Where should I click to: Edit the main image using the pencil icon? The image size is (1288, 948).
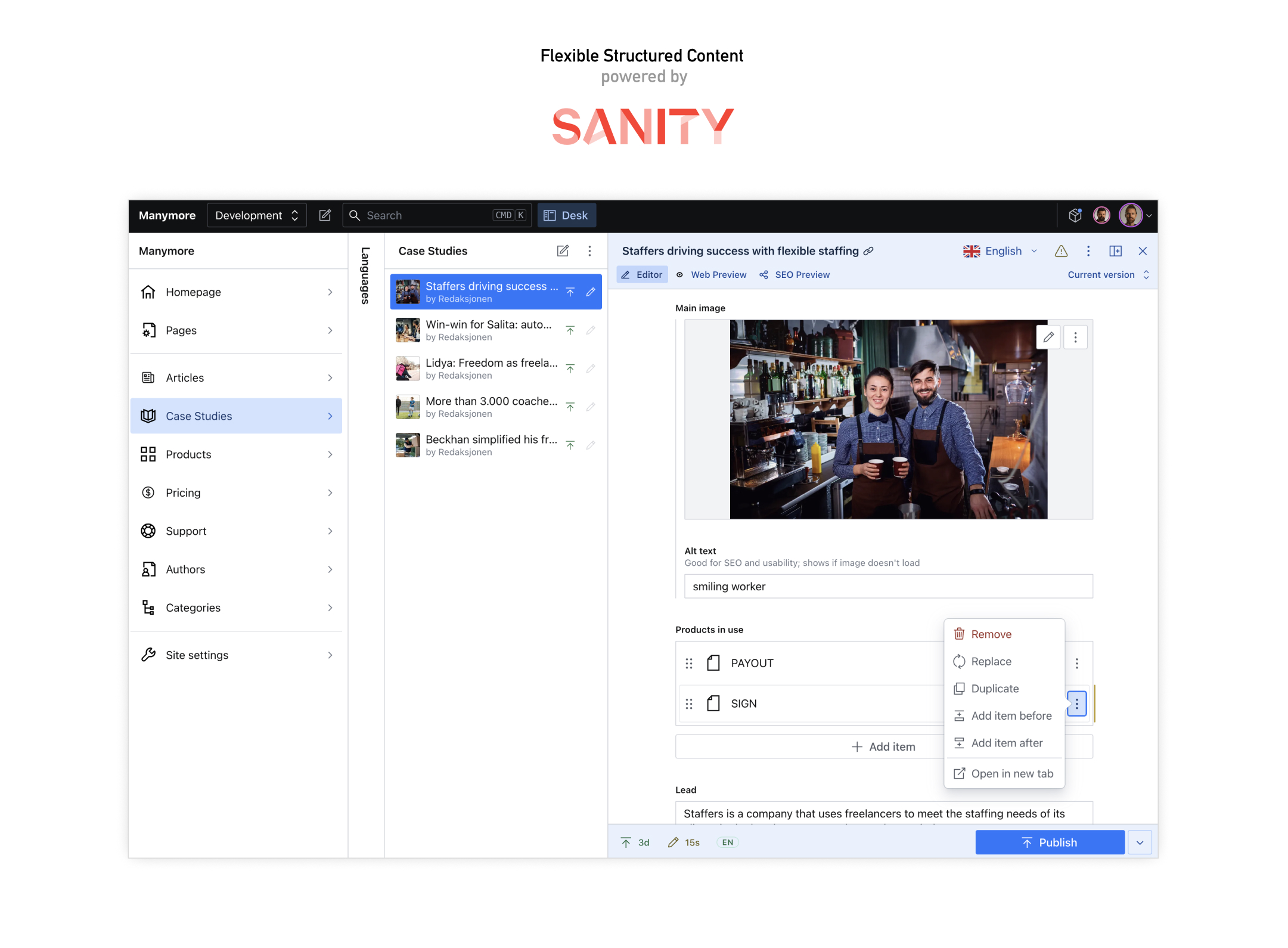point(1048,337)
